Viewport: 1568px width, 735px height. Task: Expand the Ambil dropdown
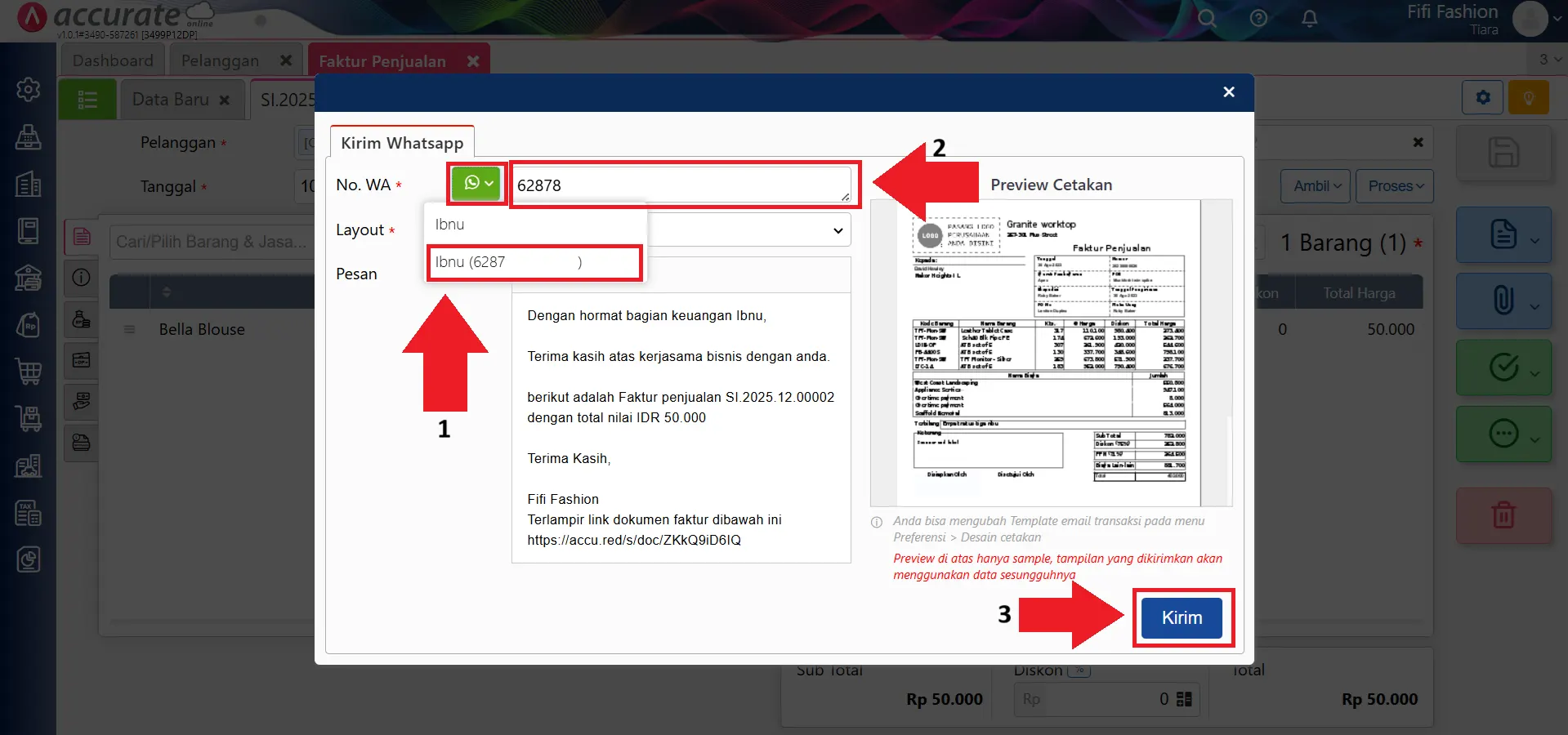point(1315,186)
